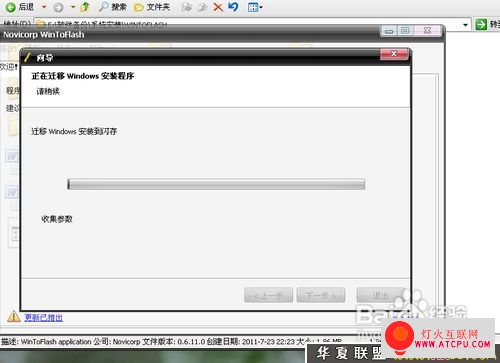Click the Exit wizard button

point(380,295)
